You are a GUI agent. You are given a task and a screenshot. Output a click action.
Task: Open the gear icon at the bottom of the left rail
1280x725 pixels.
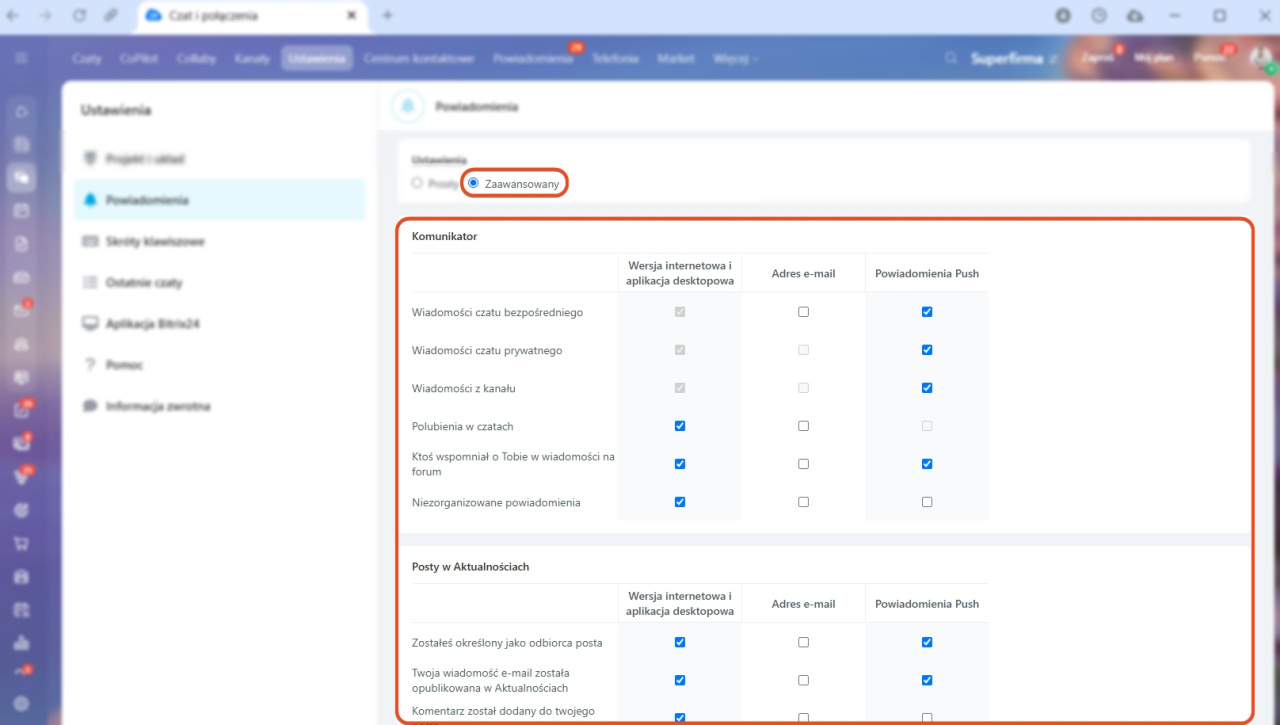point(21,704)
